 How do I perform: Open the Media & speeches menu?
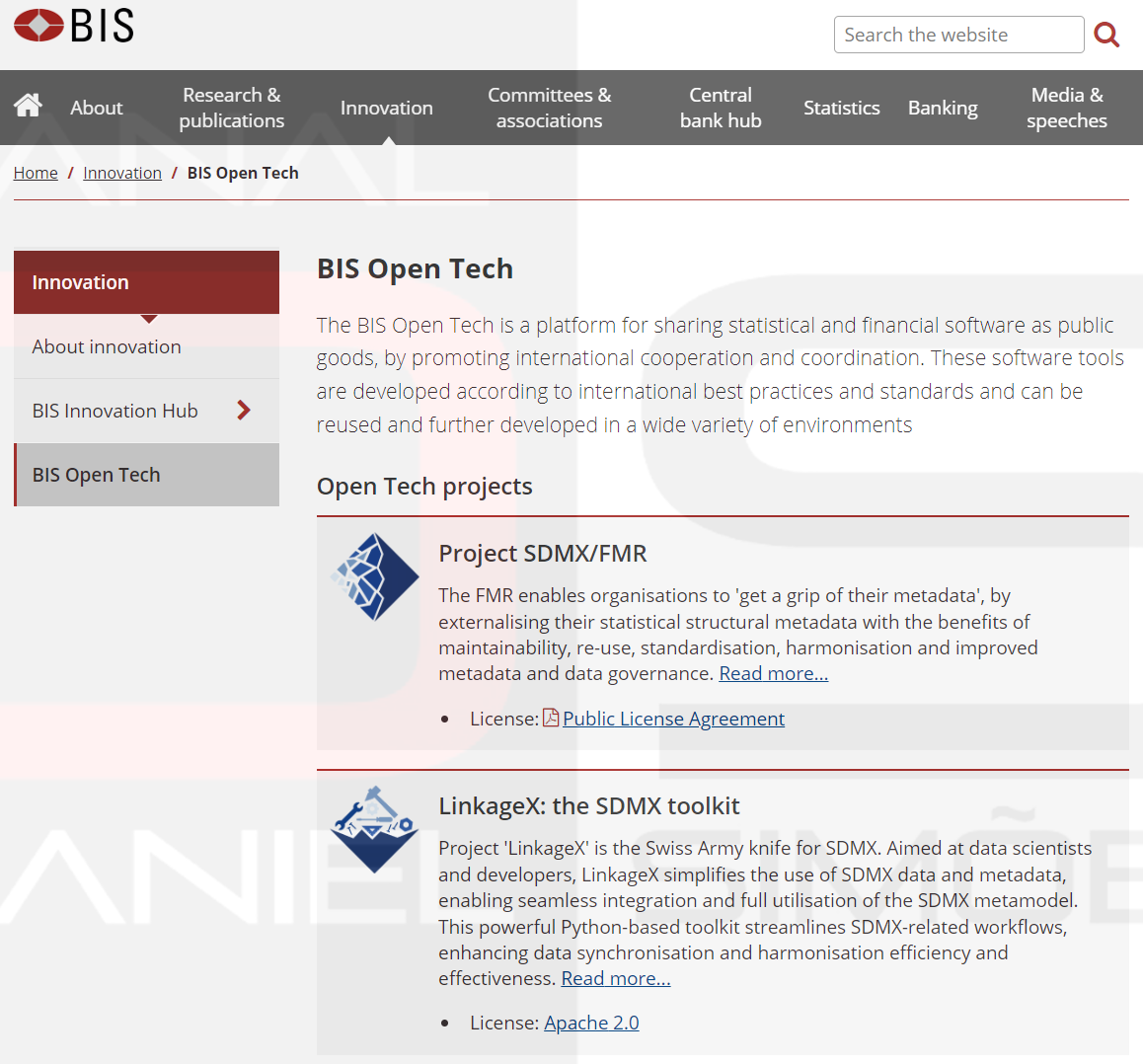pyautogui.click(x=1066, y=108)
